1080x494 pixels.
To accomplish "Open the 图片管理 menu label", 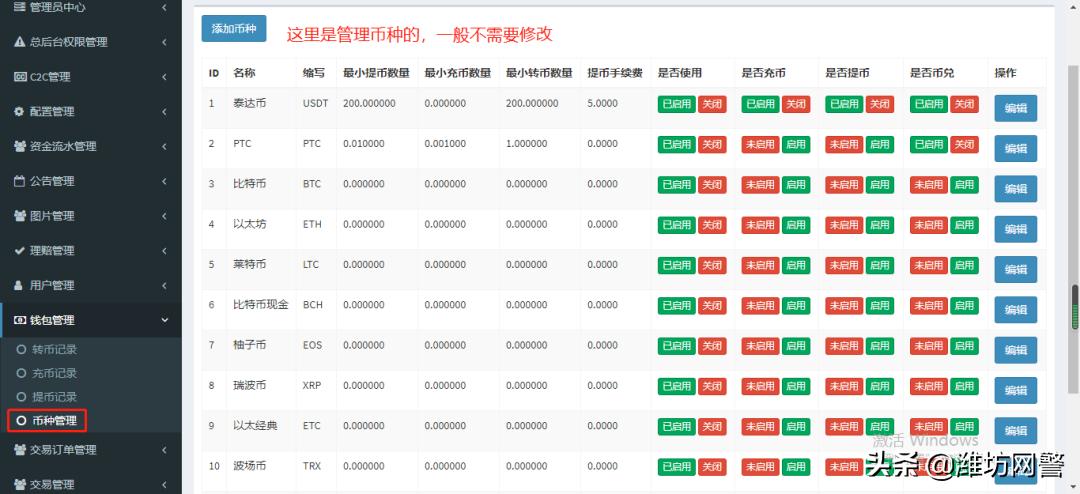I will (52, 216).
